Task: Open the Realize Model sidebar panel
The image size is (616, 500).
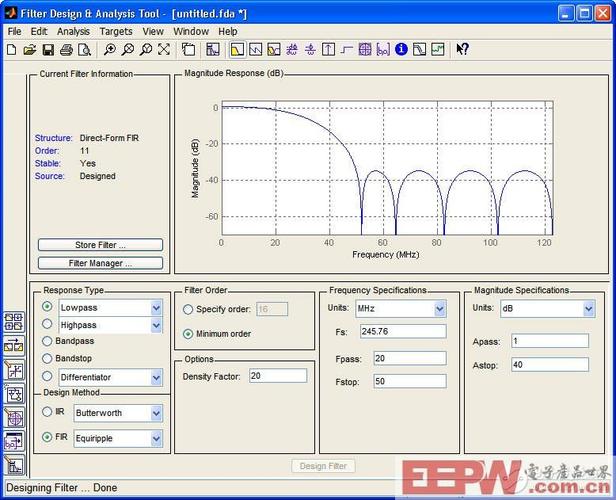Action: coord(14,394)
